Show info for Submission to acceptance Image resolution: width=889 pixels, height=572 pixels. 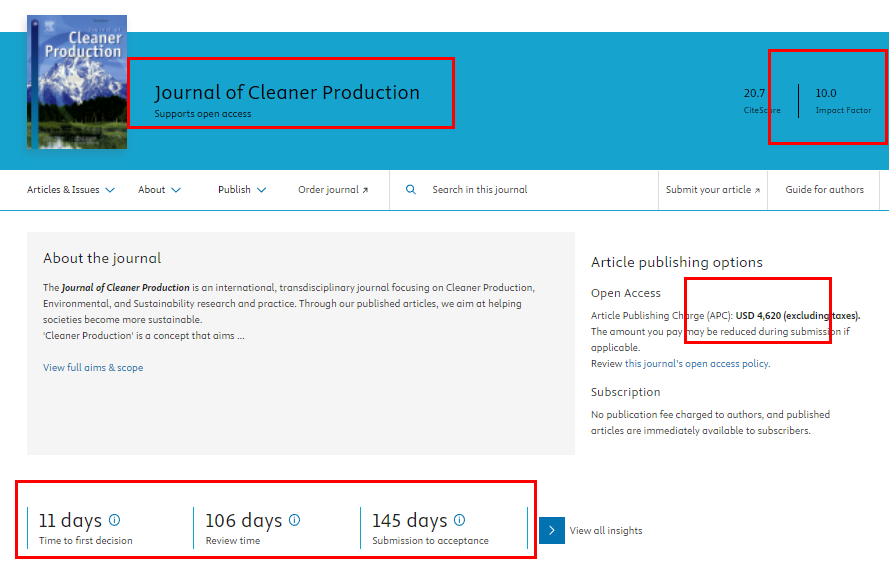(x=459, y=520)
